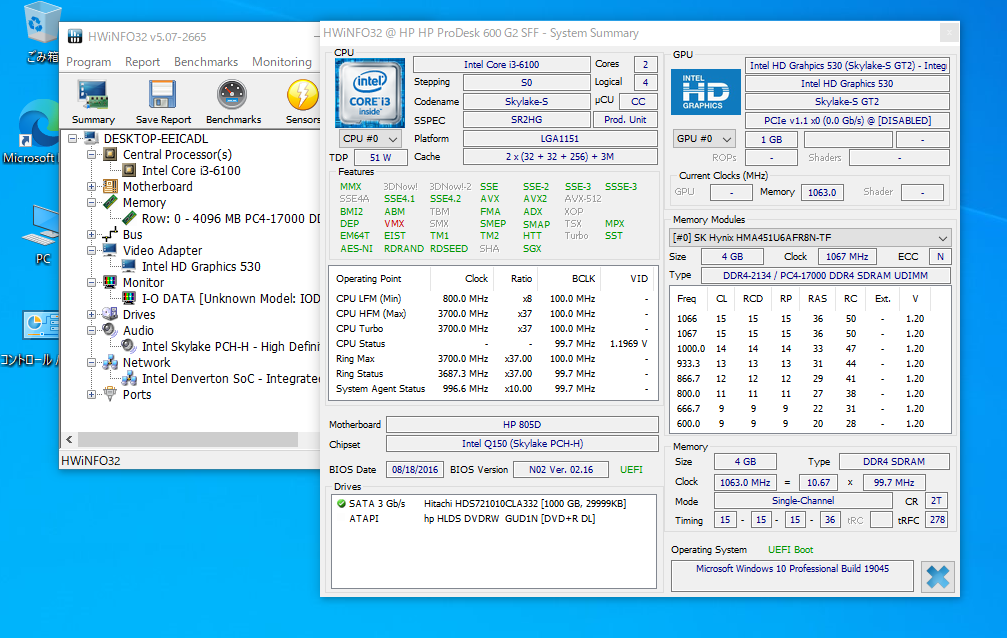Expand the Motherboard tree node
The image size is (1007, 638).
point(93,187)
